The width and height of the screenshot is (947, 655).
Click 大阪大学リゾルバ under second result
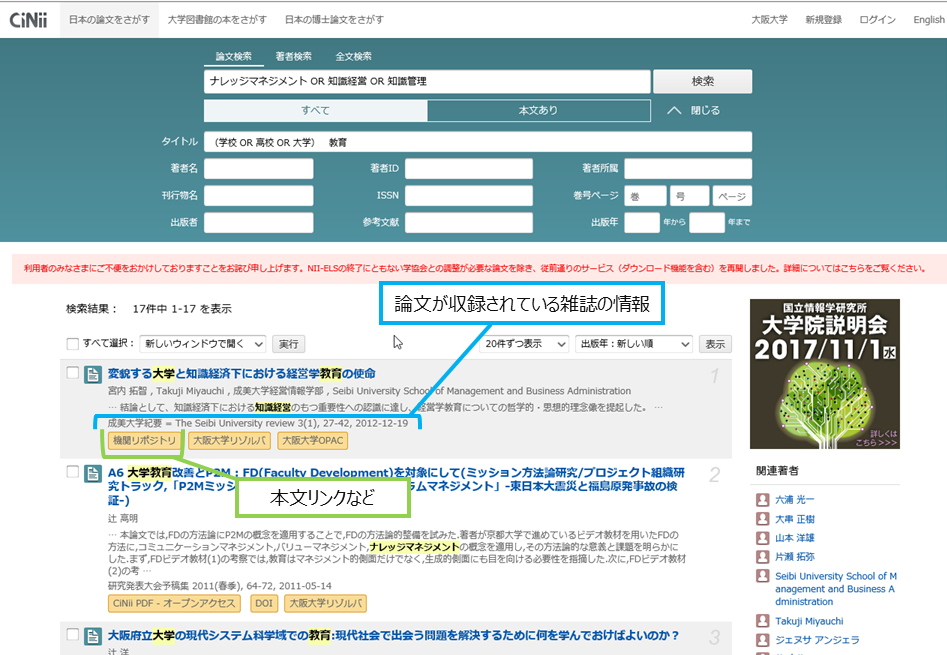point(326,603)
